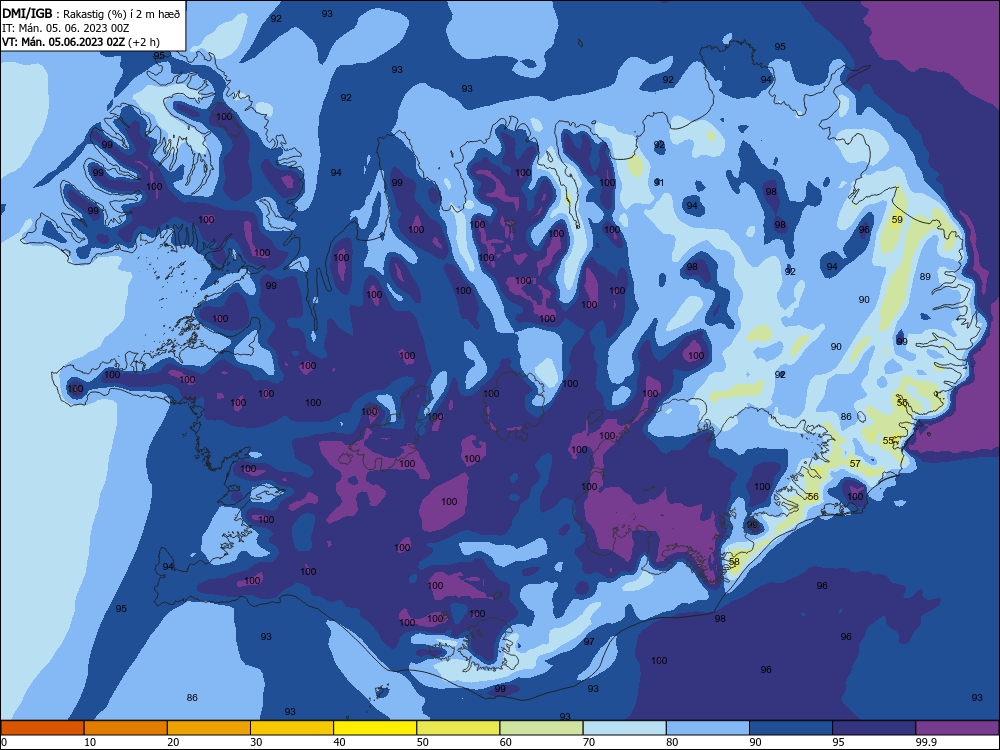Click the map value '89' near east coast

click(x=925, y=277)
